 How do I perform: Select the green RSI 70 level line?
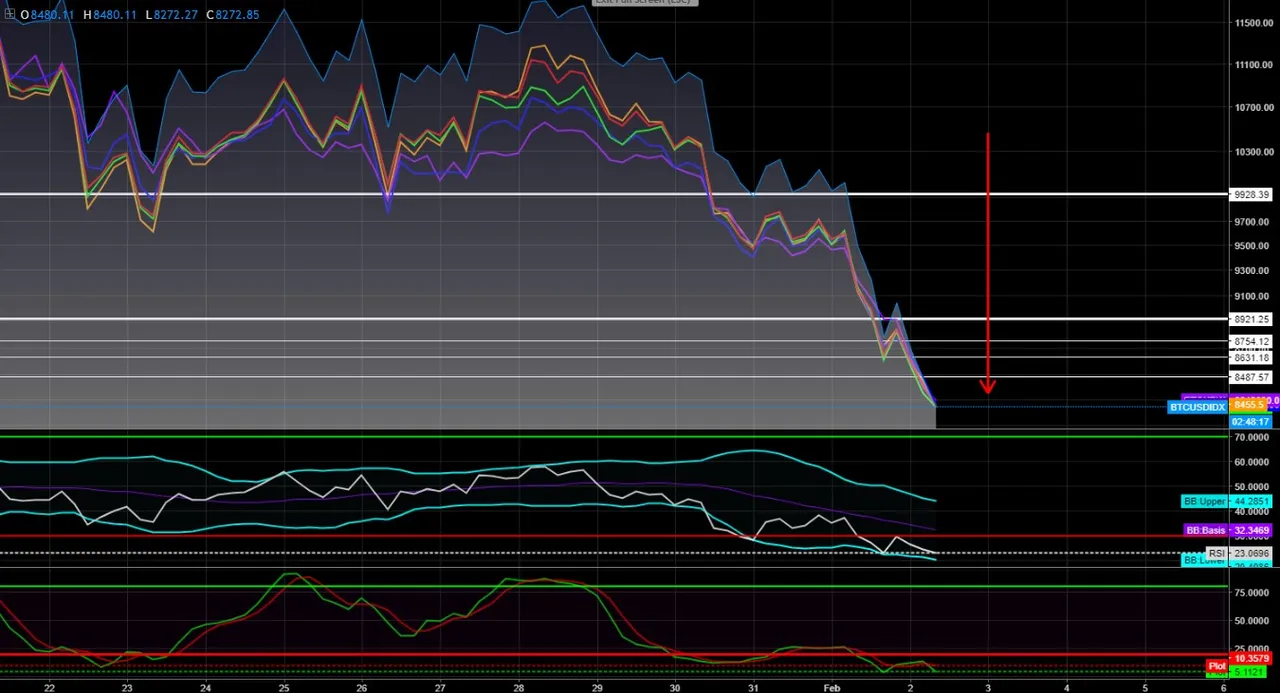tap(613, 436)
